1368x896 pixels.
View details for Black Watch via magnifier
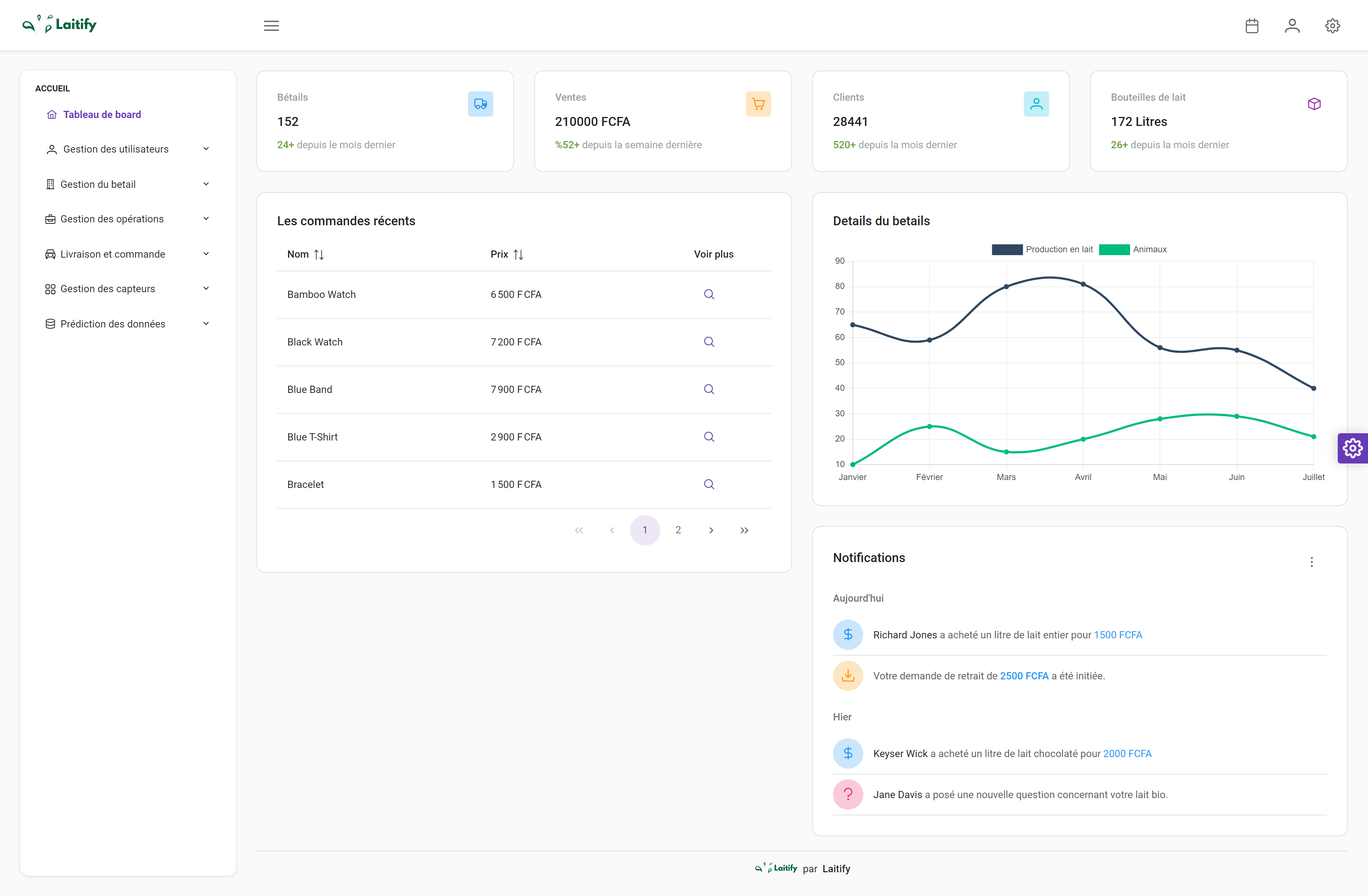tap(709, 342)
